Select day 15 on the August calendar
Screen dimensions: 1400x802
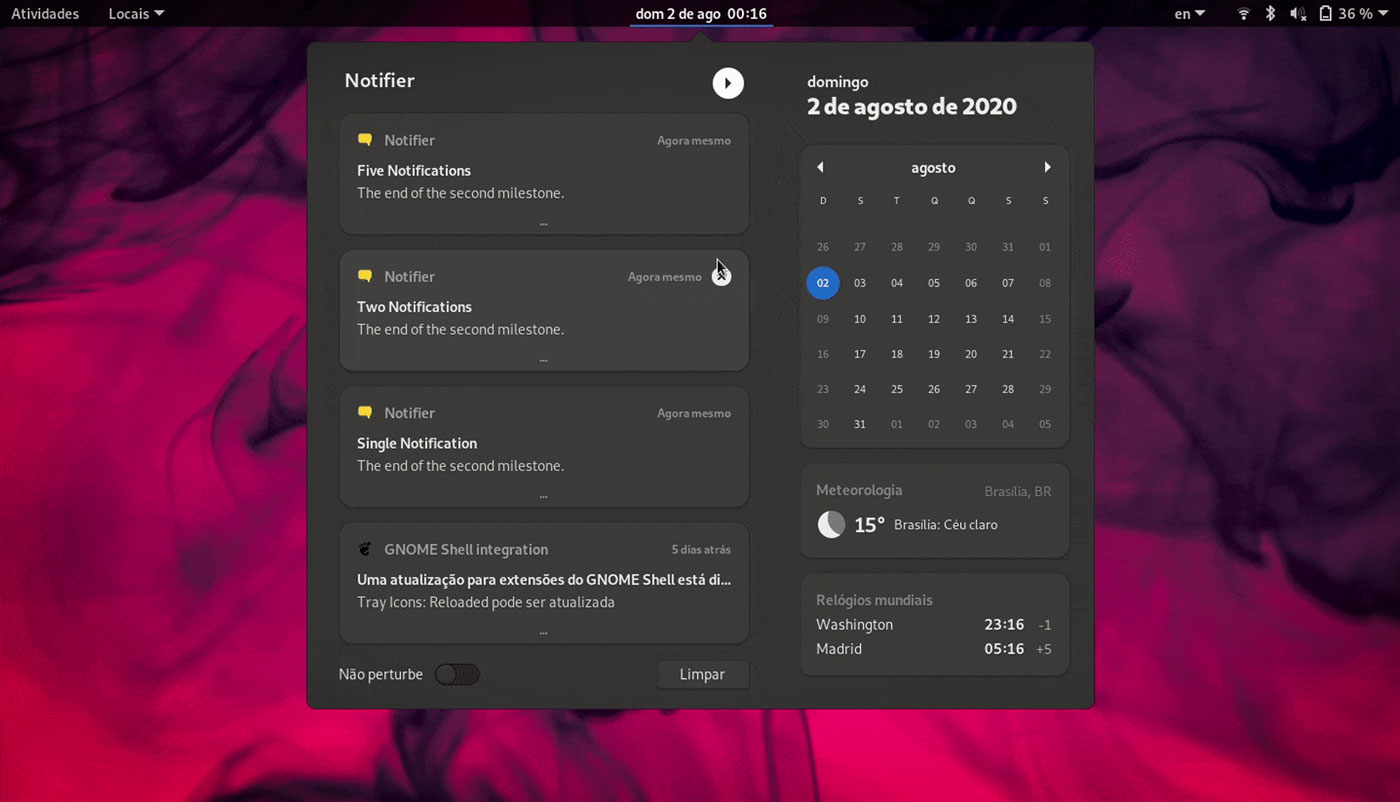point(1045,318)
